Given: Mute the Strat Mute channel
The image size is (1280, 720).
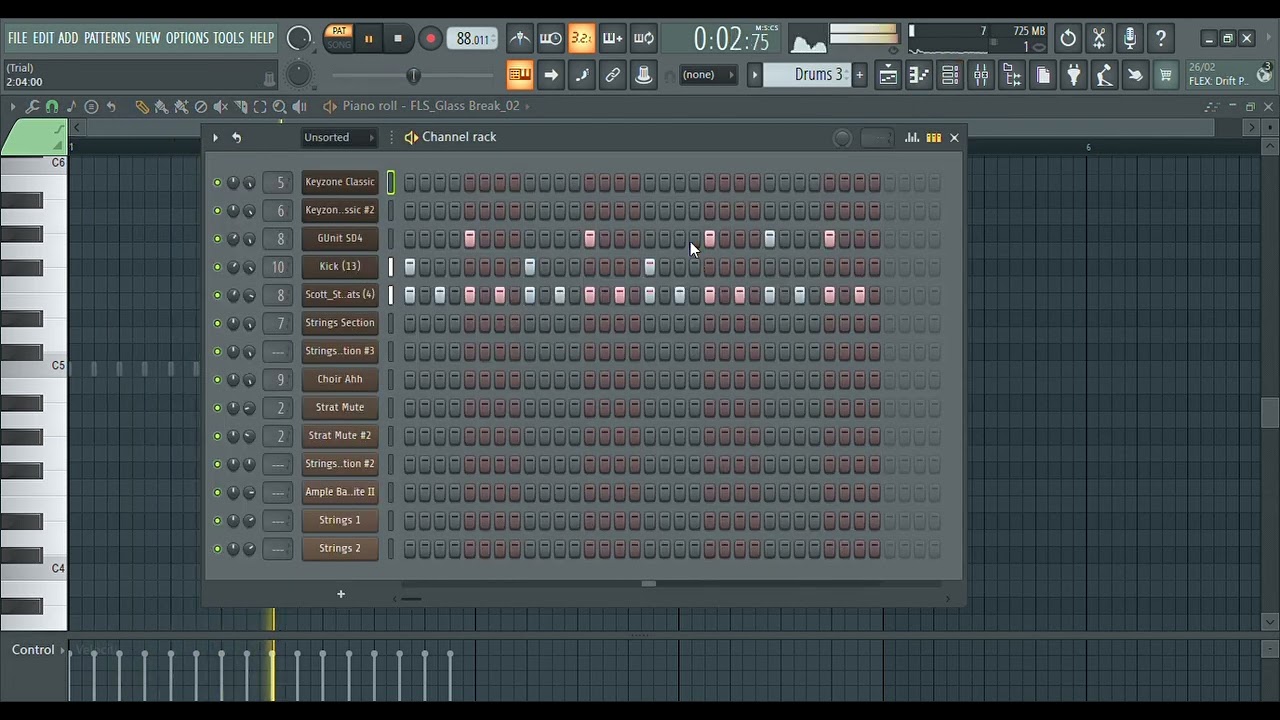Looking at the screenshot, I should coord(217,408).
